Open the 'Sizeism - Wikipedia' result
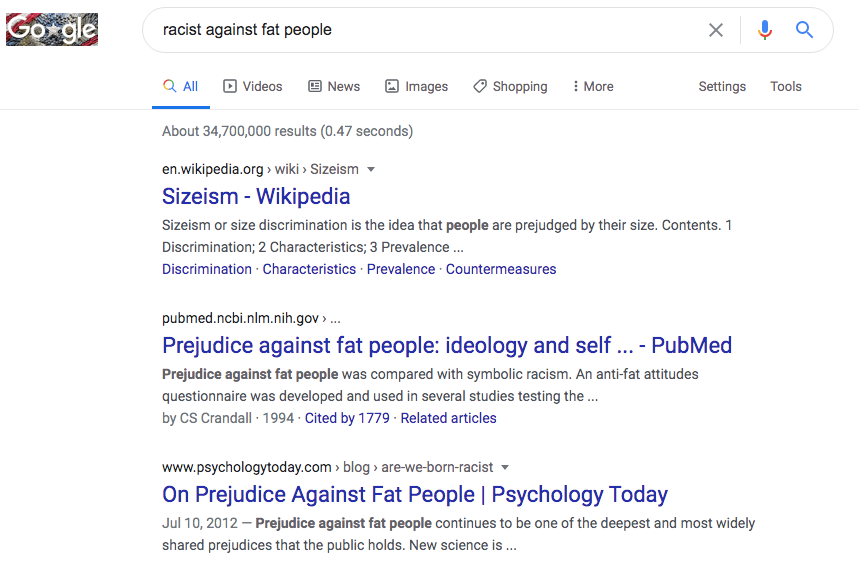Image resolution: width=859 pixels, height=581 pixels. (256, 197)
